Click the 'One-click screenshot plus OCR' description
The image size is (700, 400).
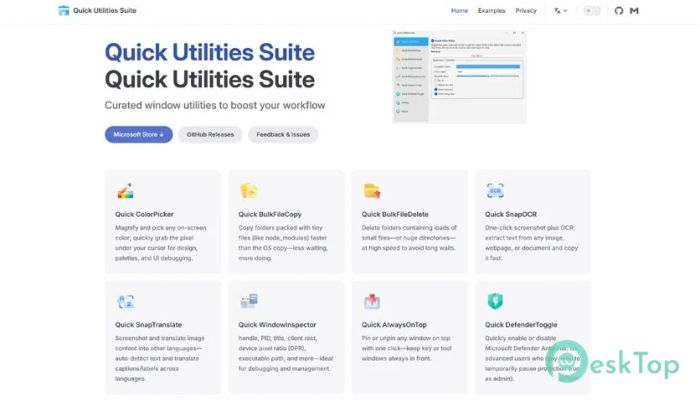coord(531,243)
